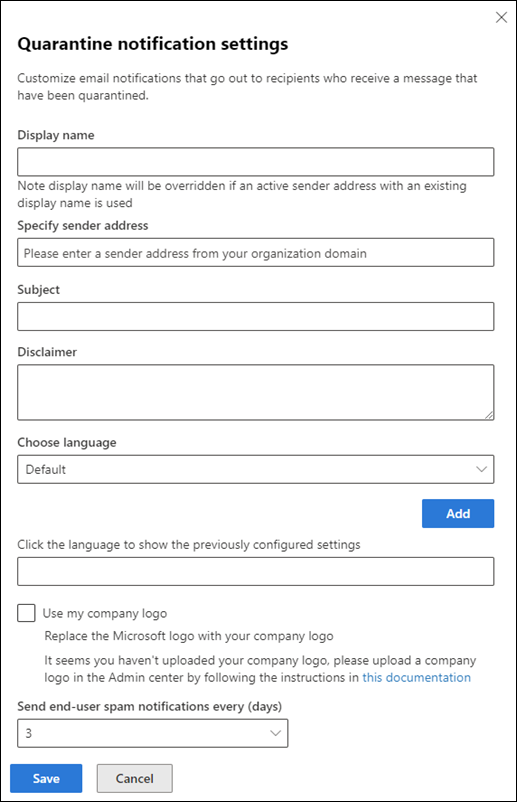Click the Use my company logo label
The height and width of the screenshot is (802, 517).
pos(105,613)
